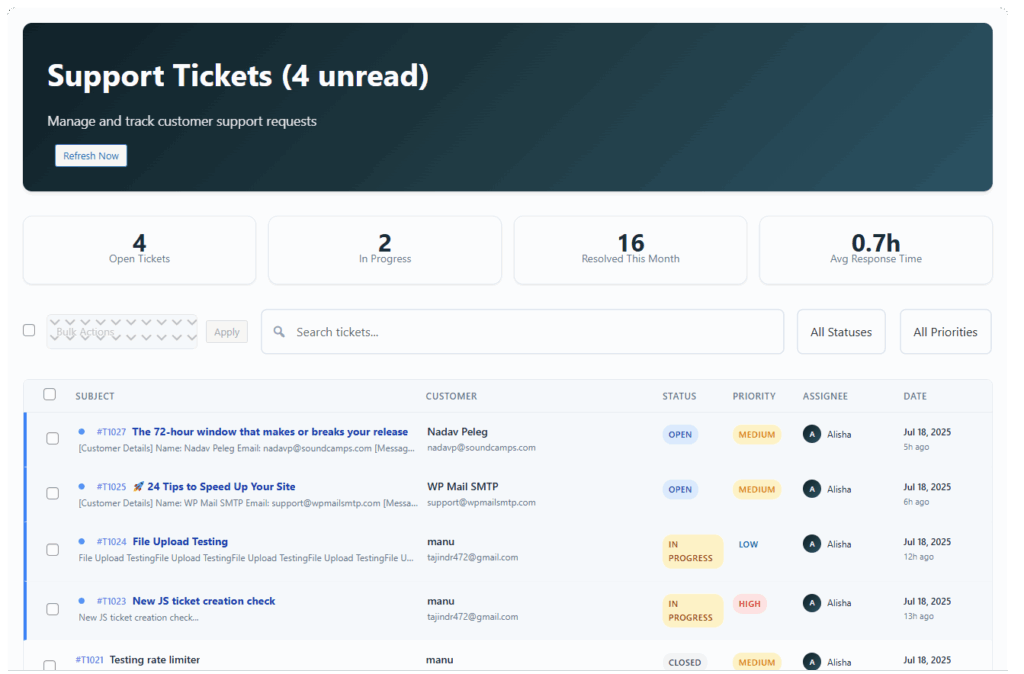Screen dimensions: 1024x674
Task: Click Alisha's avatar on ticket #T1027
Action: [812, 434]
